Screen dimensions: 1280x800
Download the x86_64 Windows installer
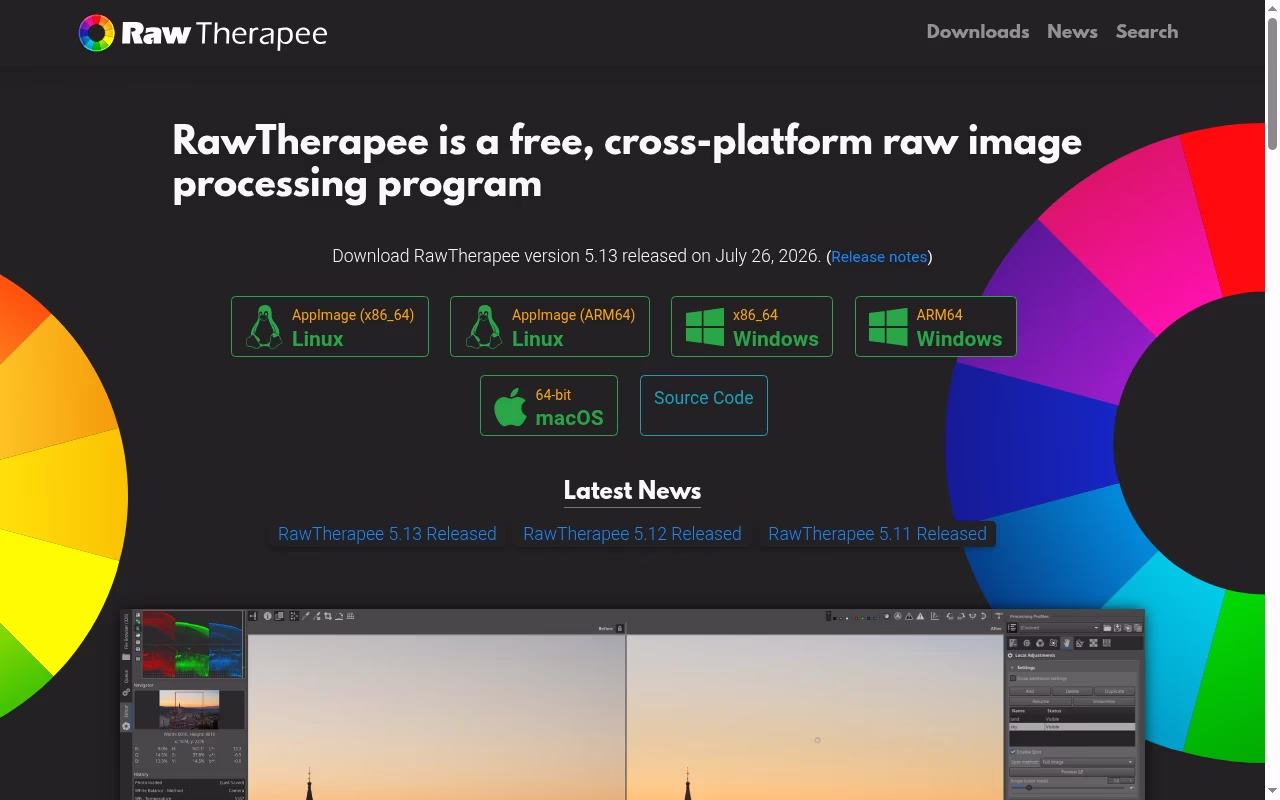(x=752, y=326)
